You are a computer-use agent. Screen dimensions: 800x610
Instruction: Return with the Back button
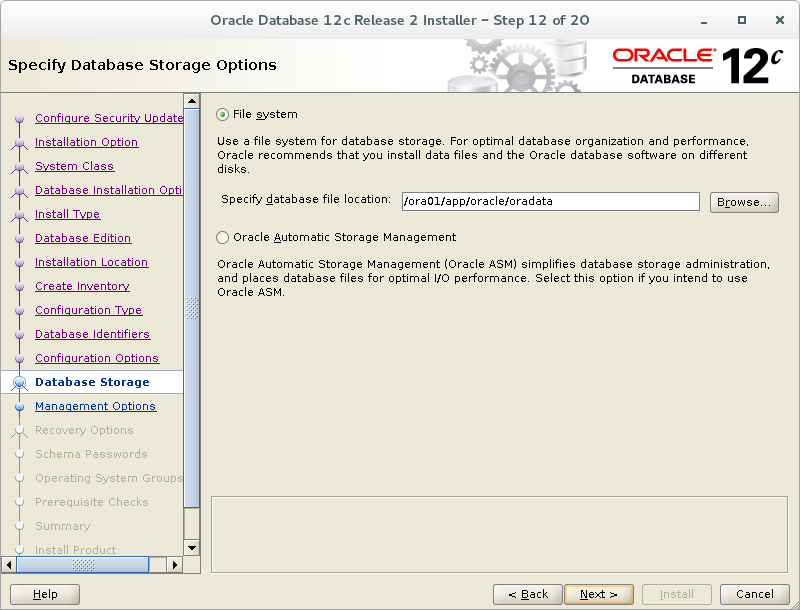528,594
